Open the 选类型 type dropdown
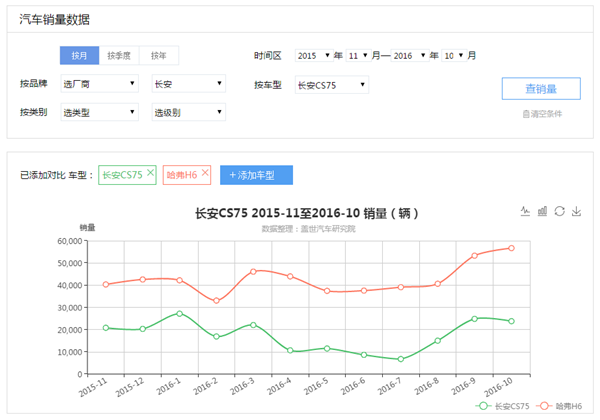The image size is (600, 420). [99, 112]
